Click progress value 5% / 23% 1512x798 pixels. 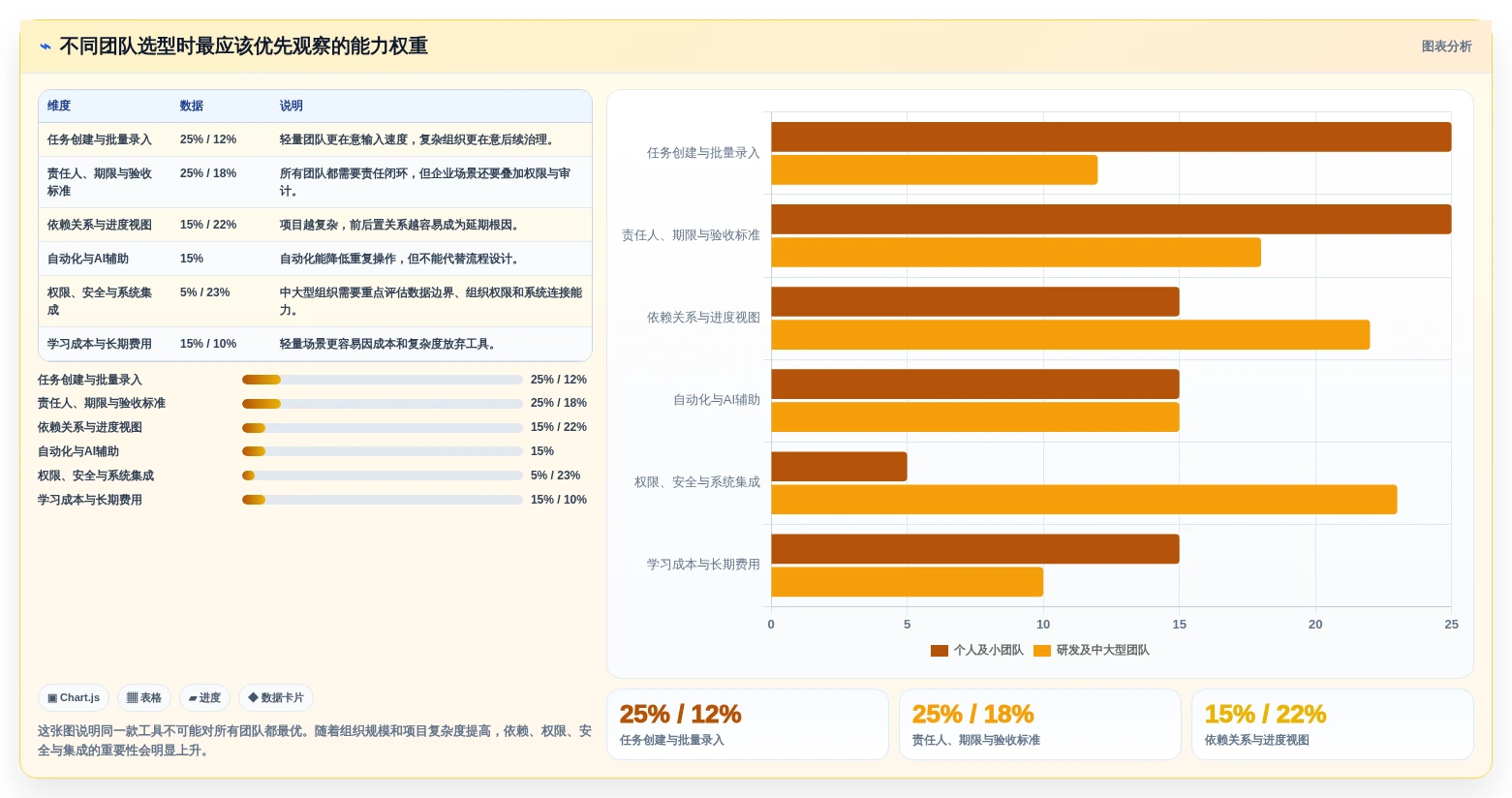point(555,476)
